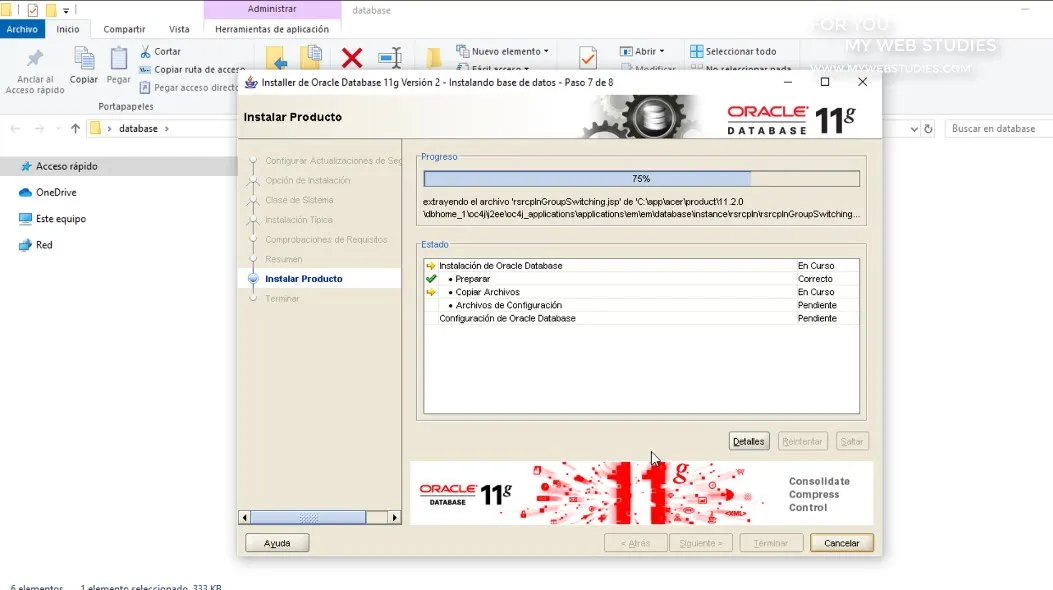Click the Configuración de Oracle Database row
This screenshot has height=590, width=1053.
point(641,318)
